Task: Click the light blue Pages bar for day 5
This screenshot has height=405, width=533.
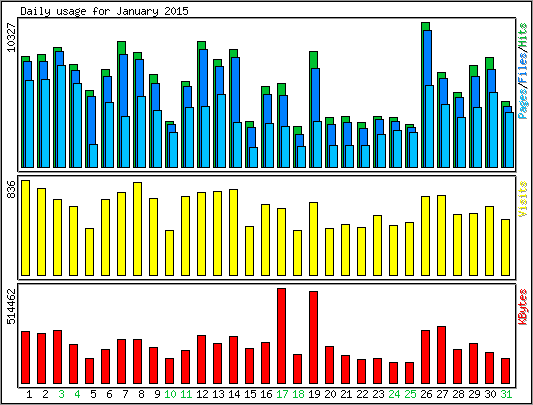Action: tap(93, 156)
